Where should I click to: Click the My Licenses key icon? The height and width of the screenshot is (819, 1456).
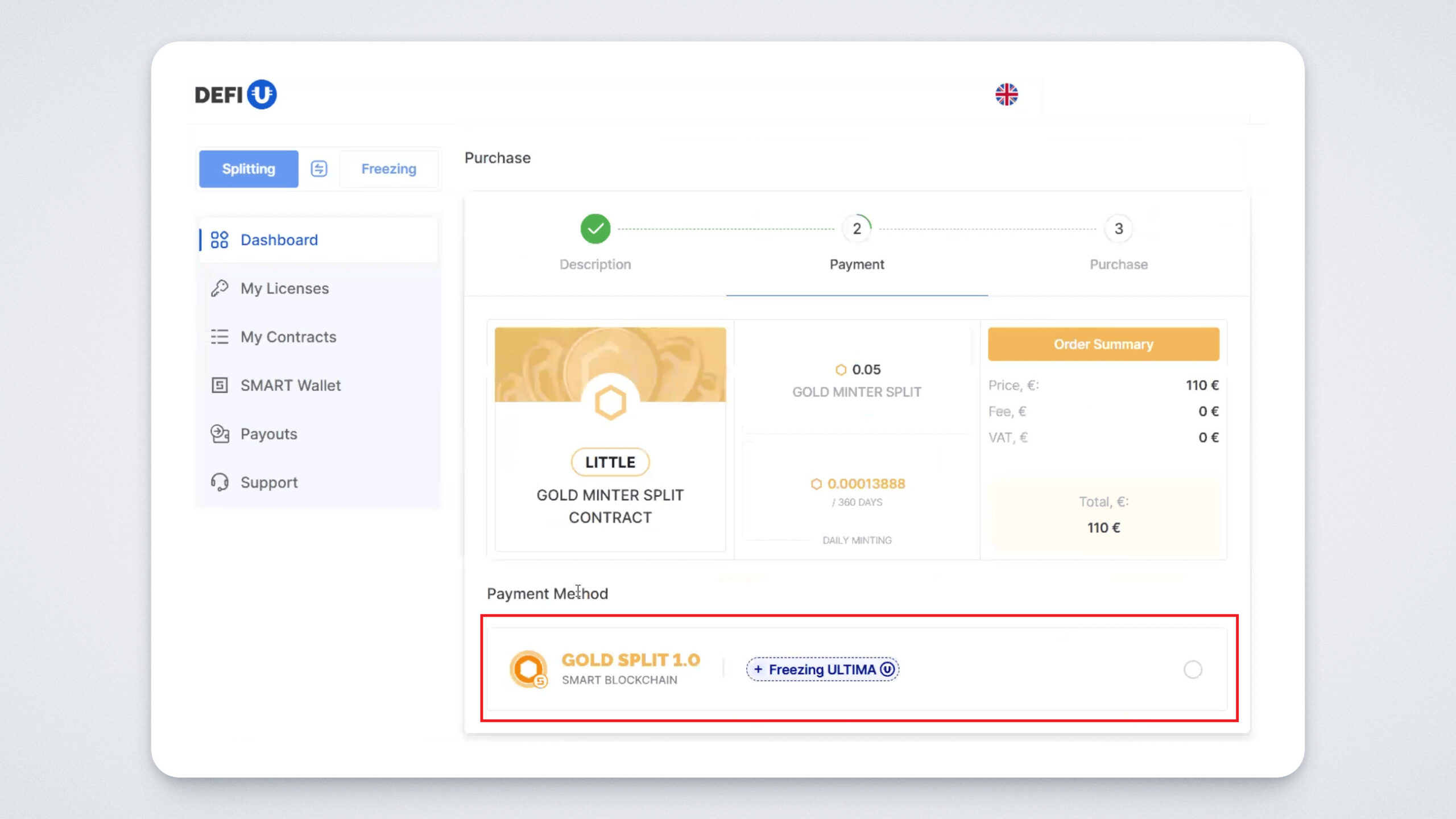(x=220, y=288)
